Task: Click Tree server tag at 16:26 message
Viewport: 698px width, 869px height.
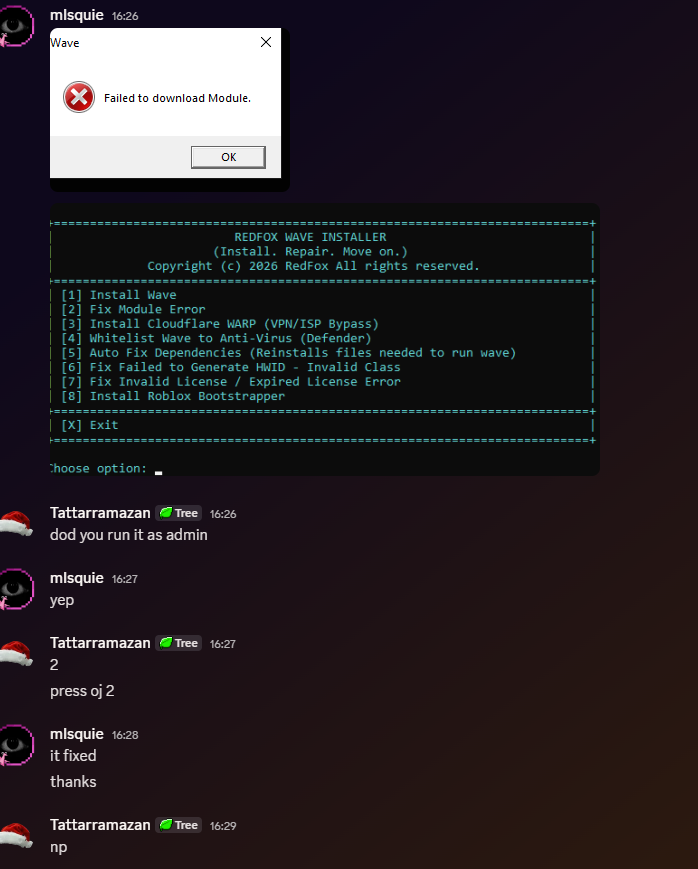Action: [x=179, y=513]
